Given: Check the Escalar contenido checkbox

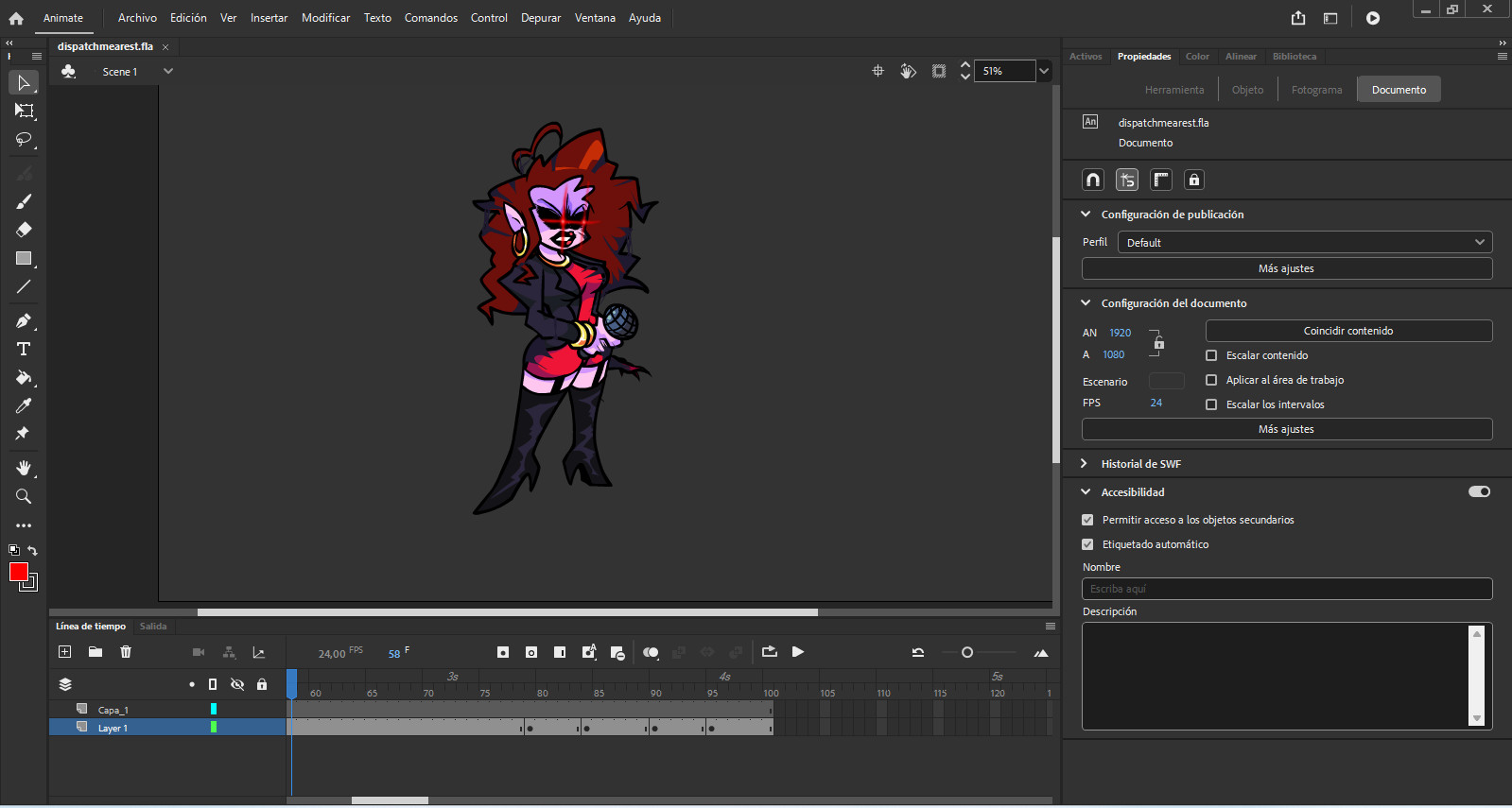Looking at the screenshot, I should point(1211,355).
